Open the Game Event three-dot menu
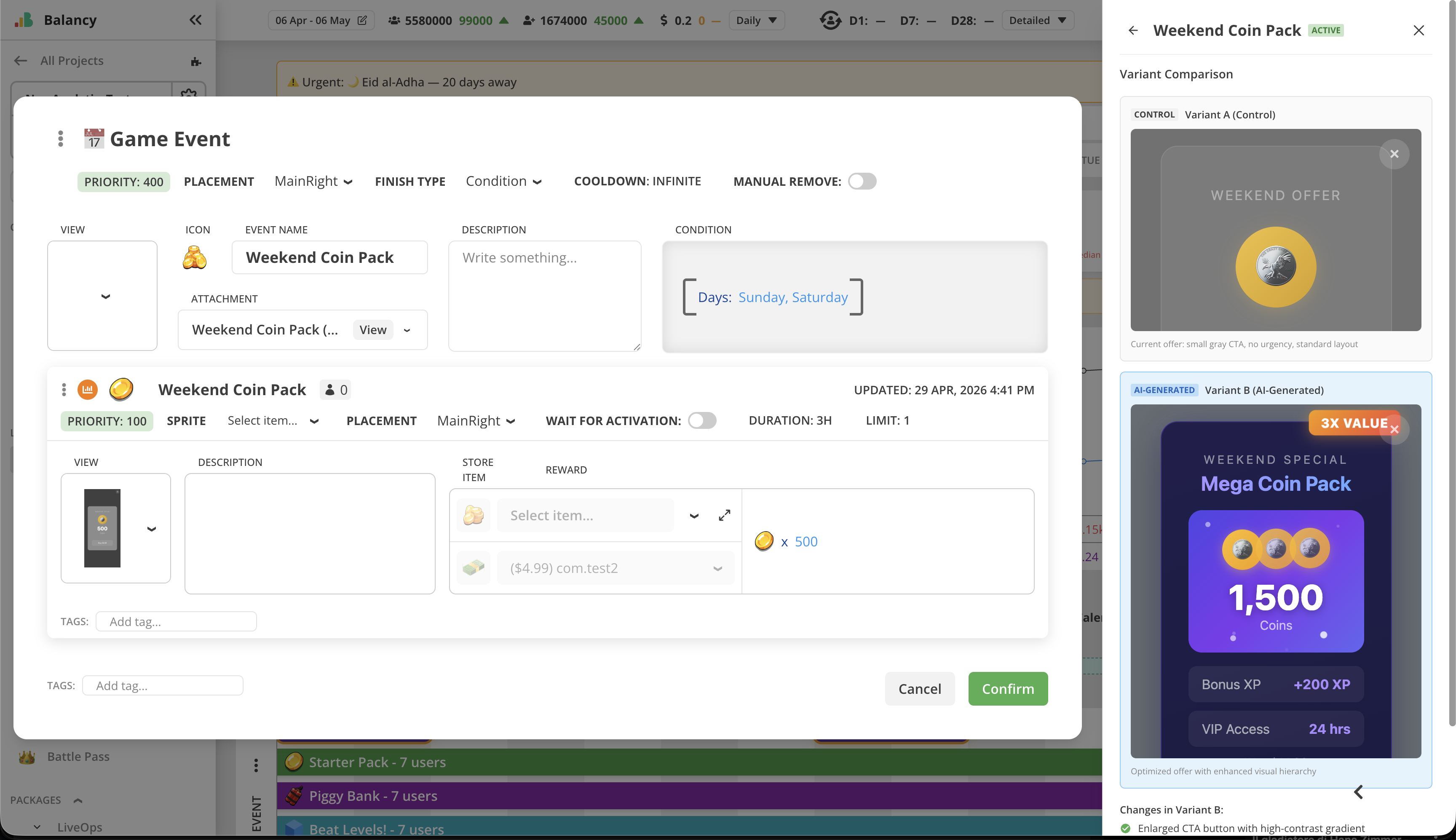This screenshot has height=840, width=1456. [61, 139]
